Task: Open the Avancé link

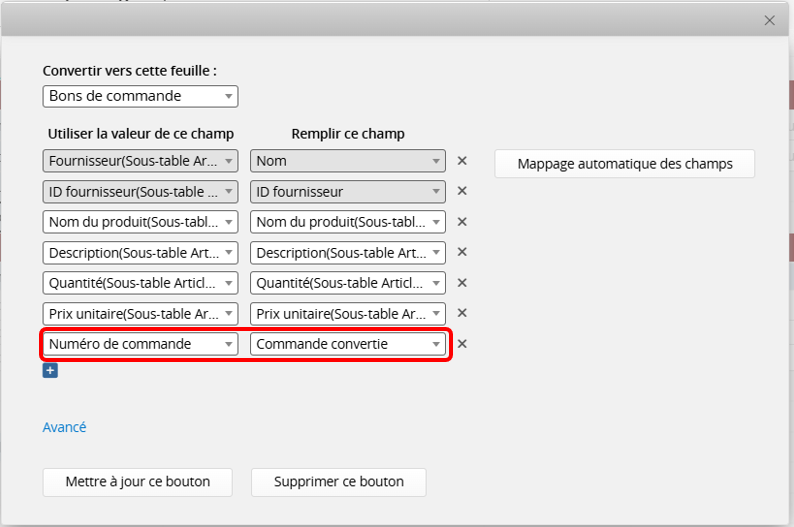Action: click(64, 427)
